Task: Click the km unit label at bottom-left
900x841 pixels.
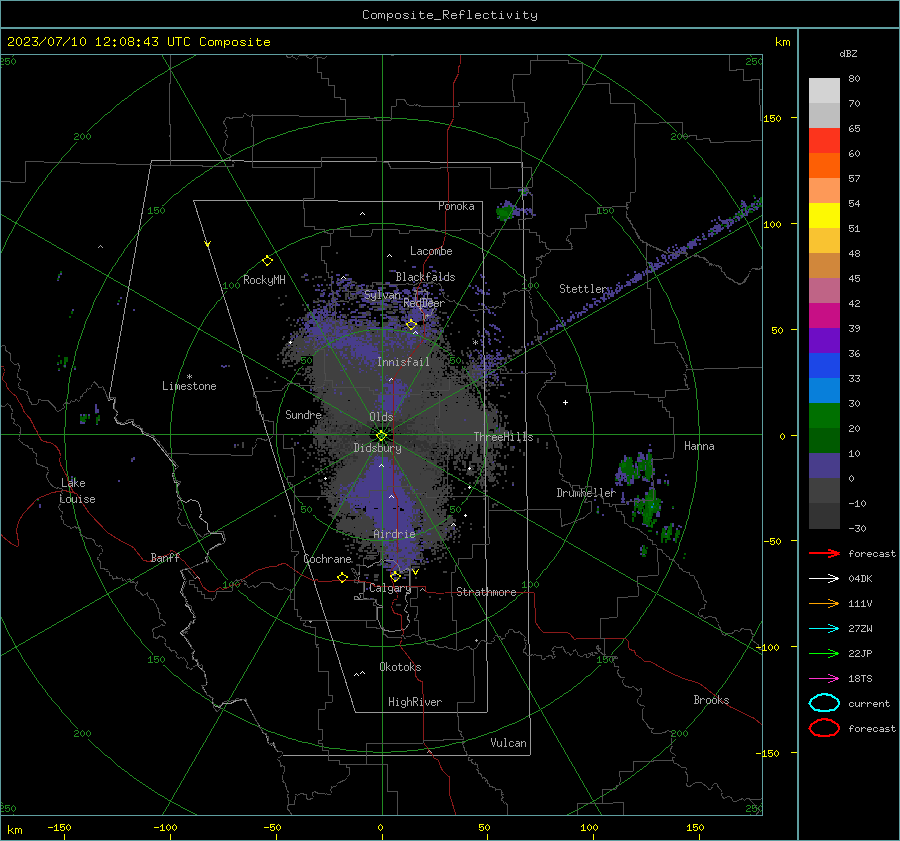Action: coord(15,830)
